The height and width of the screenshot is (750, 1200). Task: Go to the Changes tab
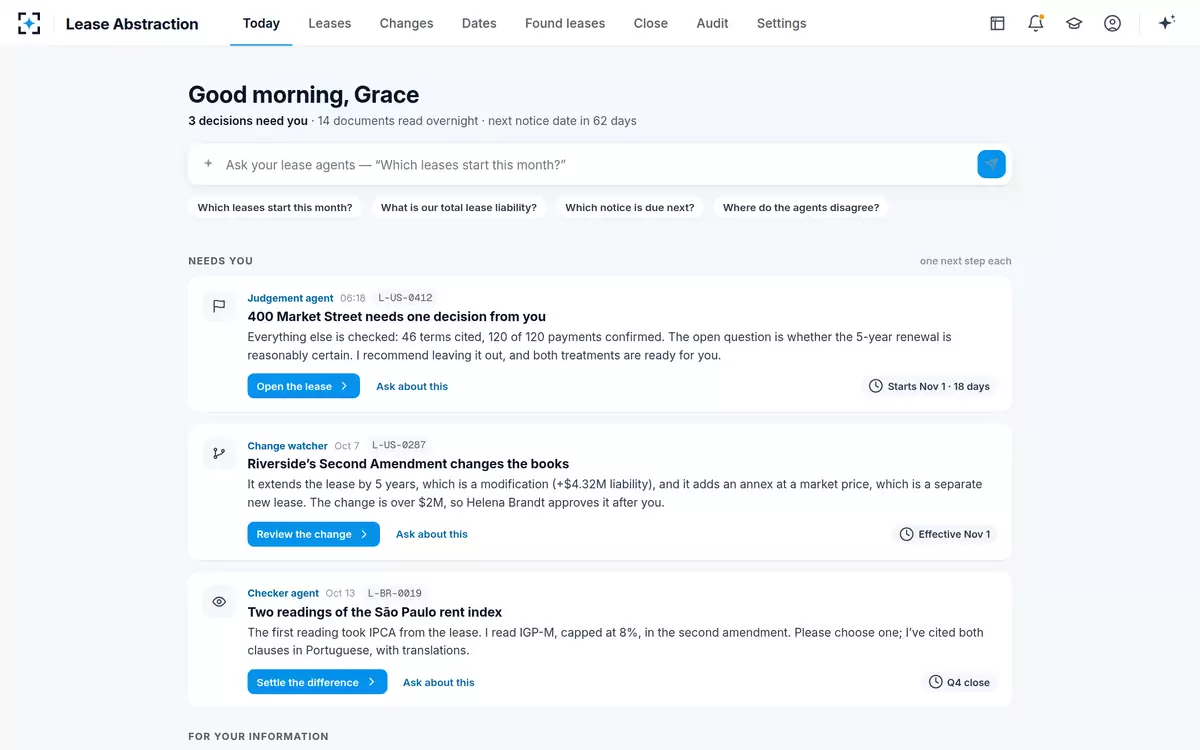point(406,23)
